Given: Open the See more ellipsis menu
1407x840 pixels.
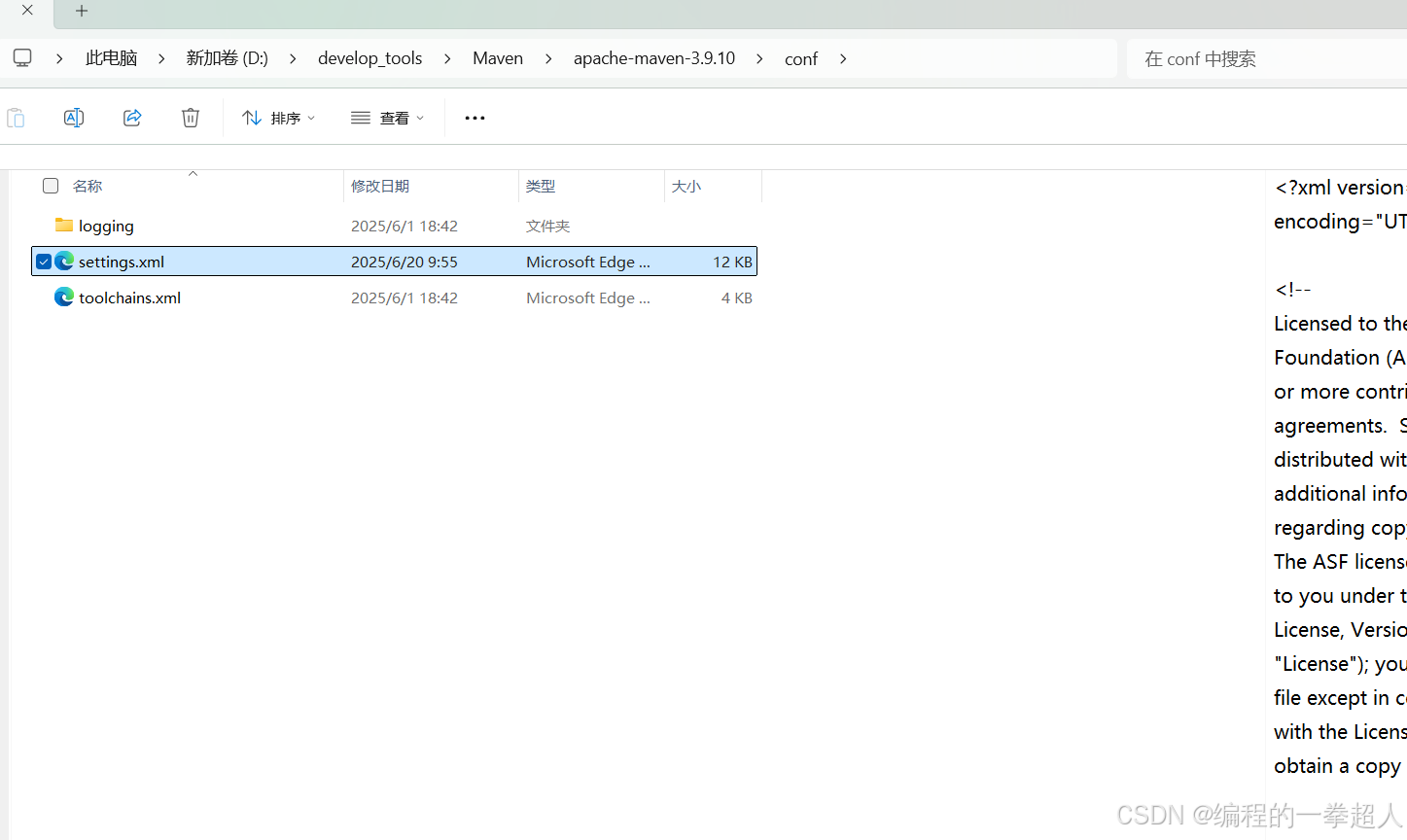Looking at the screenshot, I should click(x=475, y=118).
